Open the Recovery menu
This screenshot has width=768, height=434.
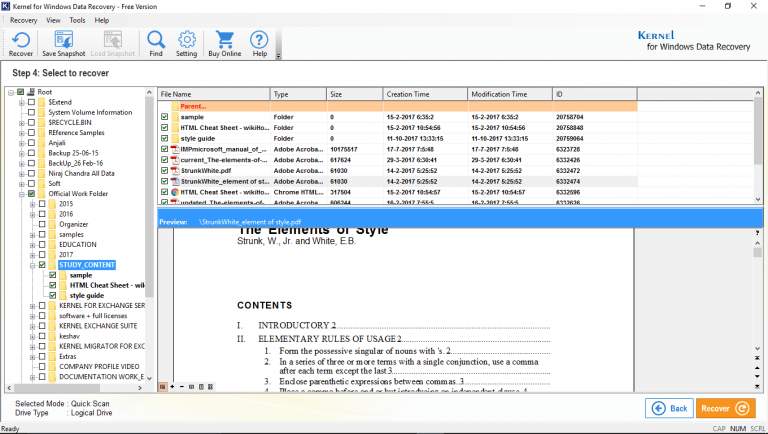(x=24, y=21)
